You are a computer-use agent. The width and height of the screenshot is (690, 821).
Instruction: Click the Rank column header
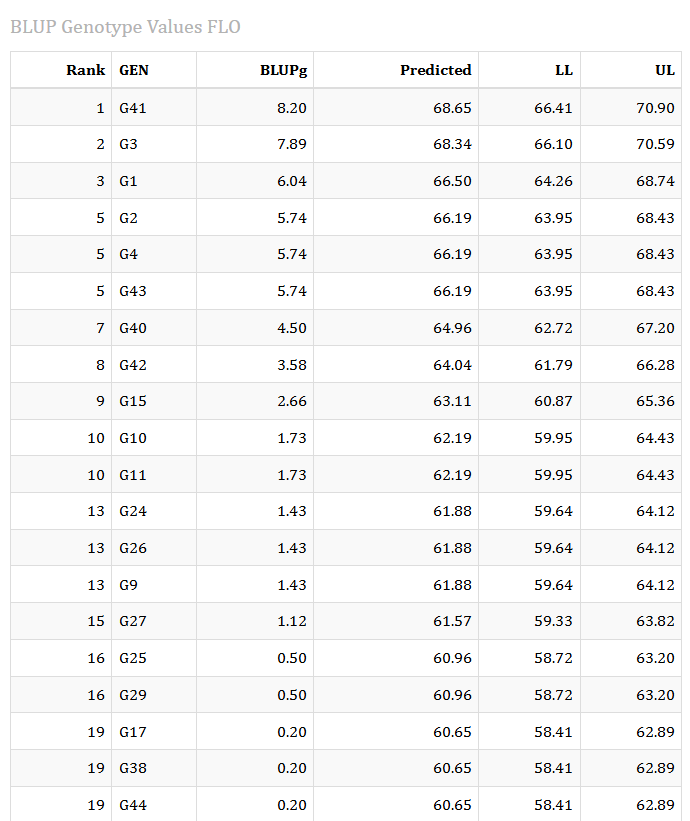[85, 70]
